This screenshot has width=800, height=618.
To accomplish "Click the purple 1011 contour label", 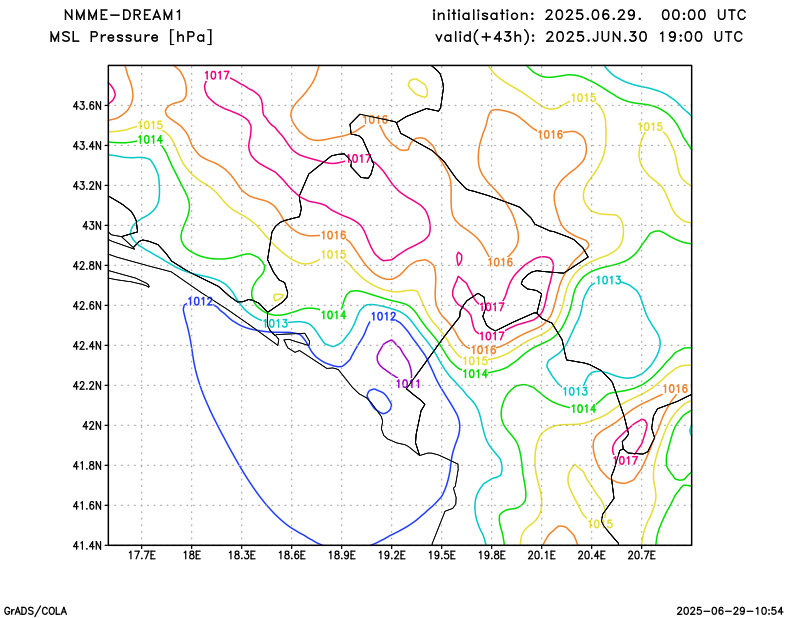I will pos(408,384).
